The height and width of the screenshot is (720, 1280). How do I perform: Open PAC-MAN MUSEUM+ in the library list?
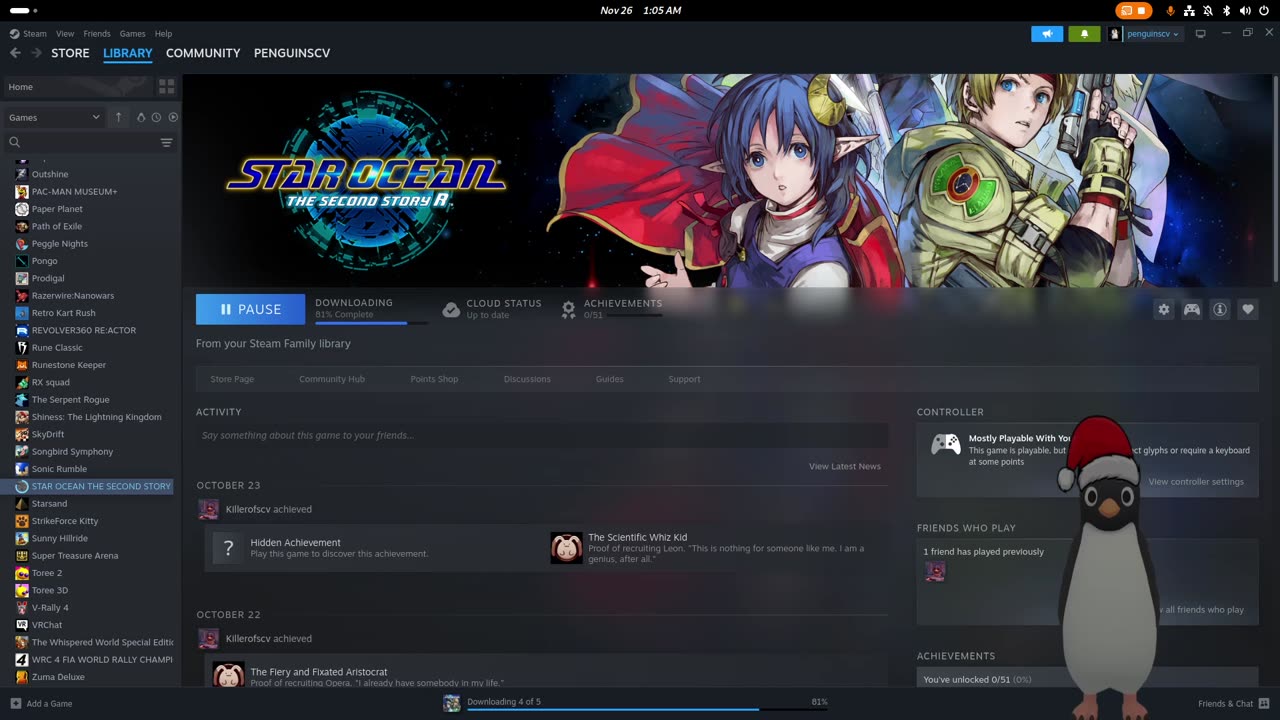pos(74,191)
